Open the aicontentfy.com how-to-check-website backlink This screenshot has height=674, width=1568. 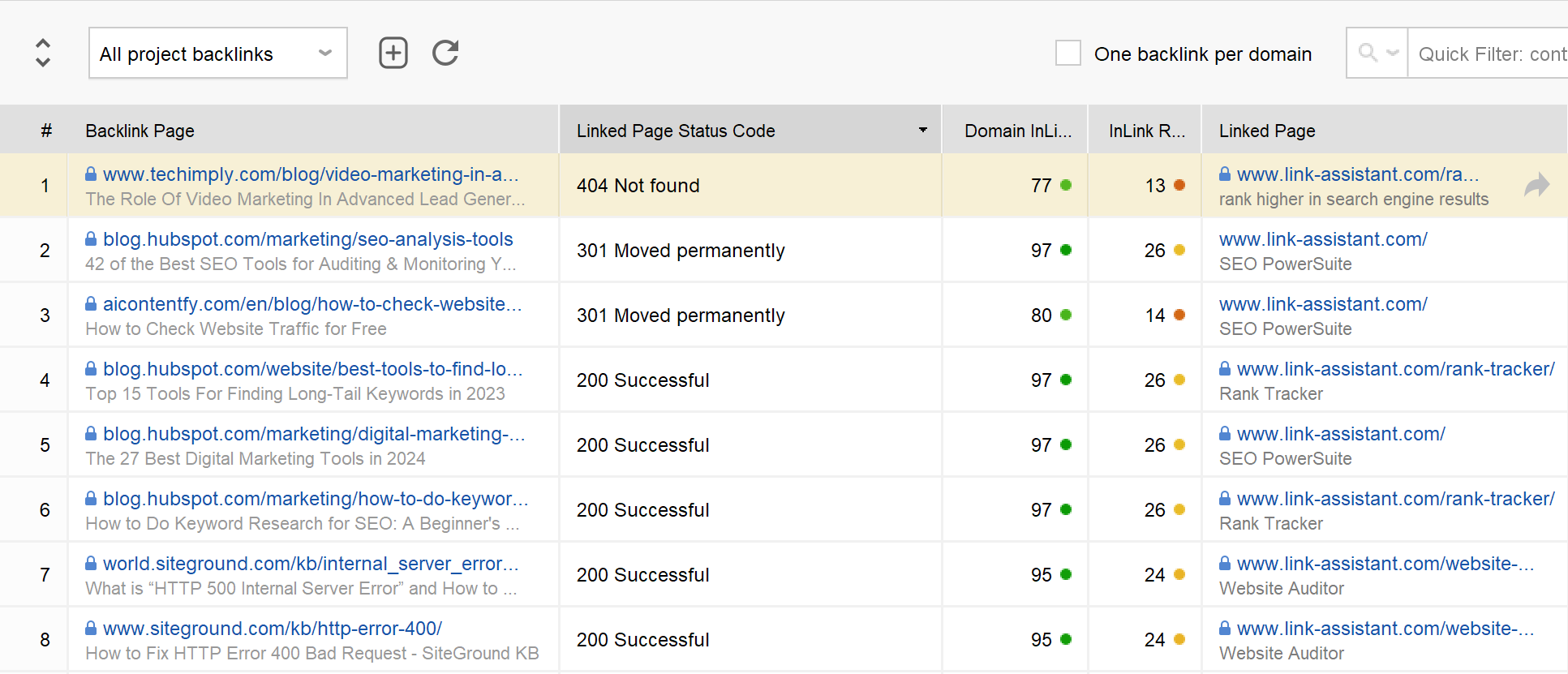click(312, 304)
